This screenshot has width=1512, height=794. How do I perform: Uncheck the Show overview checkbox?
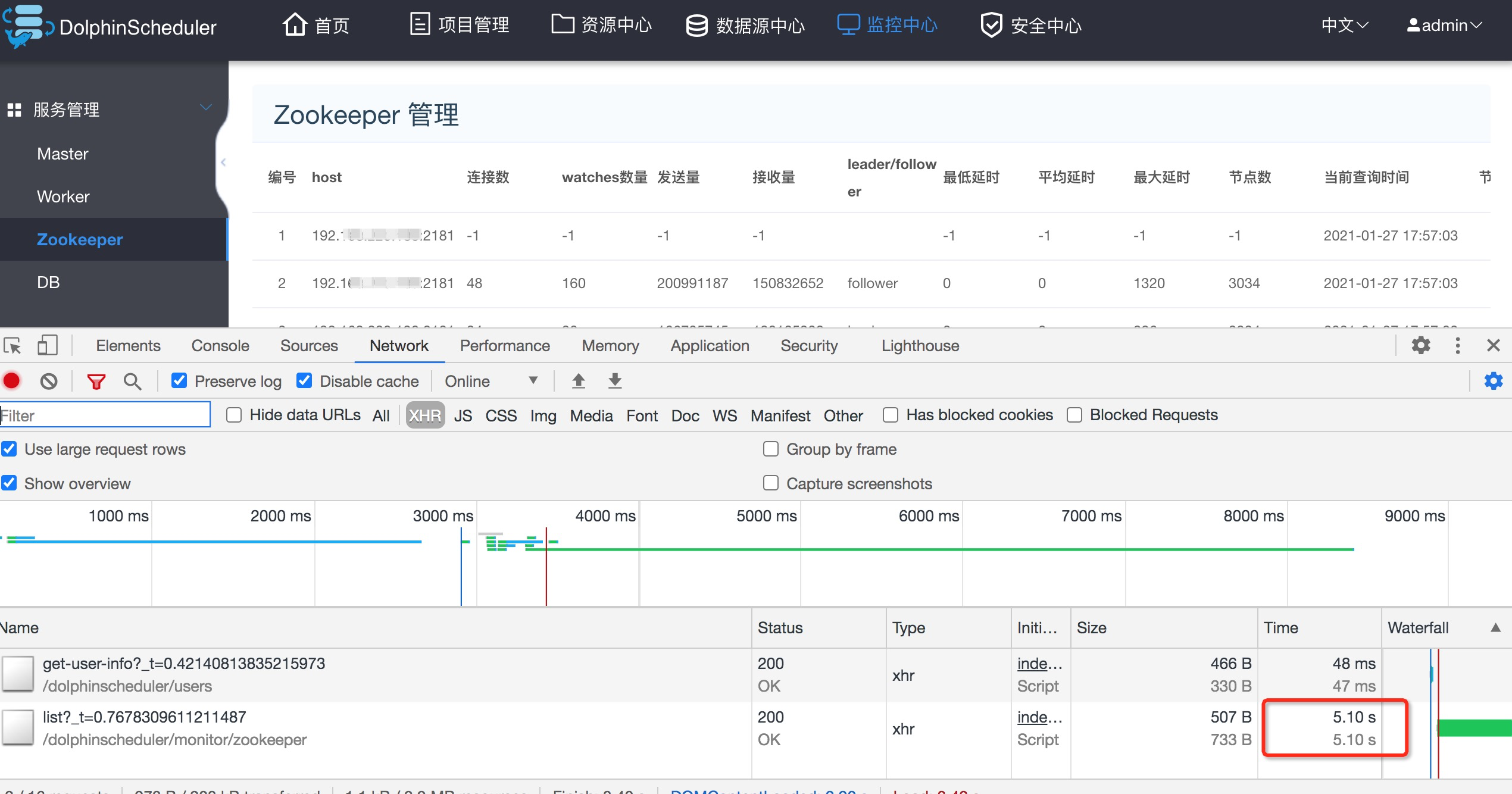point(9,483)
